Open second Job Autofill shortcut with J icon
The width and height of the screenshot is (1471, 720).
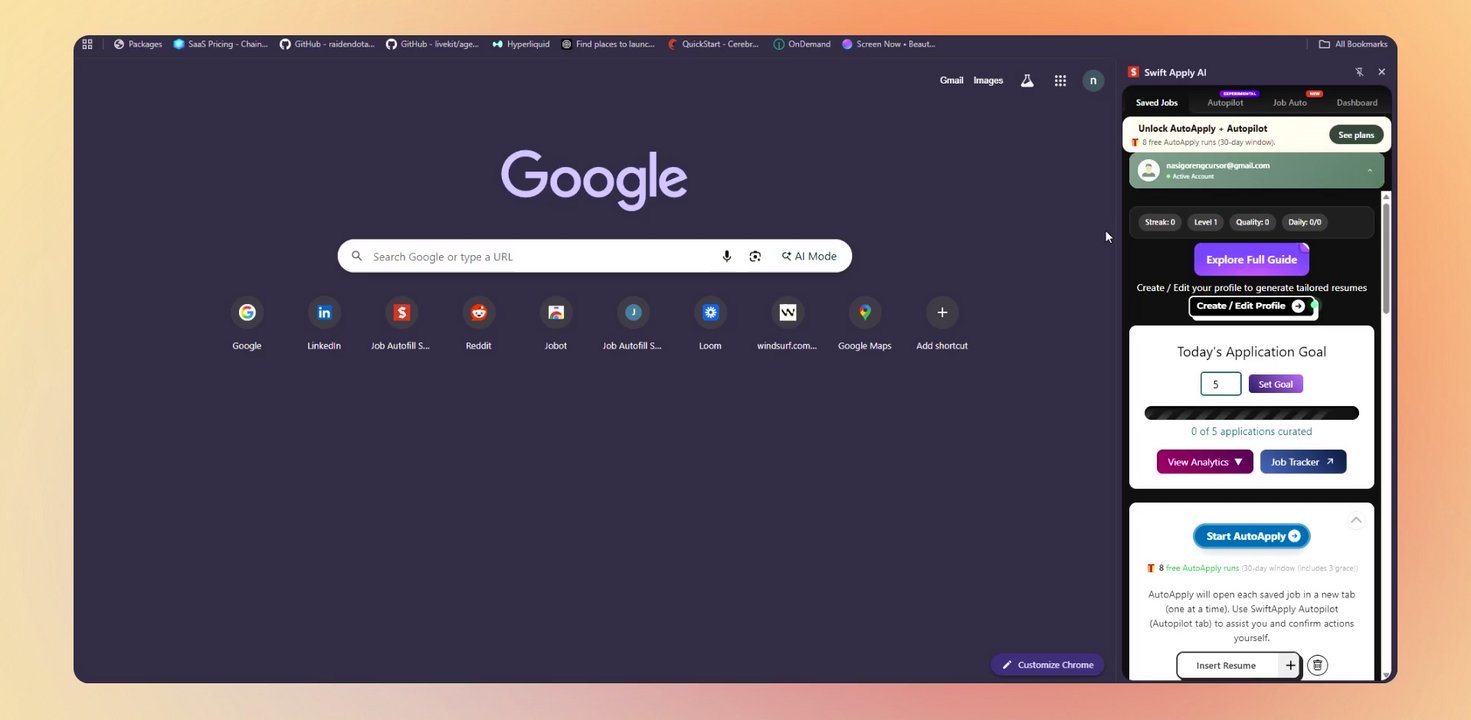(x=633, y=325)
